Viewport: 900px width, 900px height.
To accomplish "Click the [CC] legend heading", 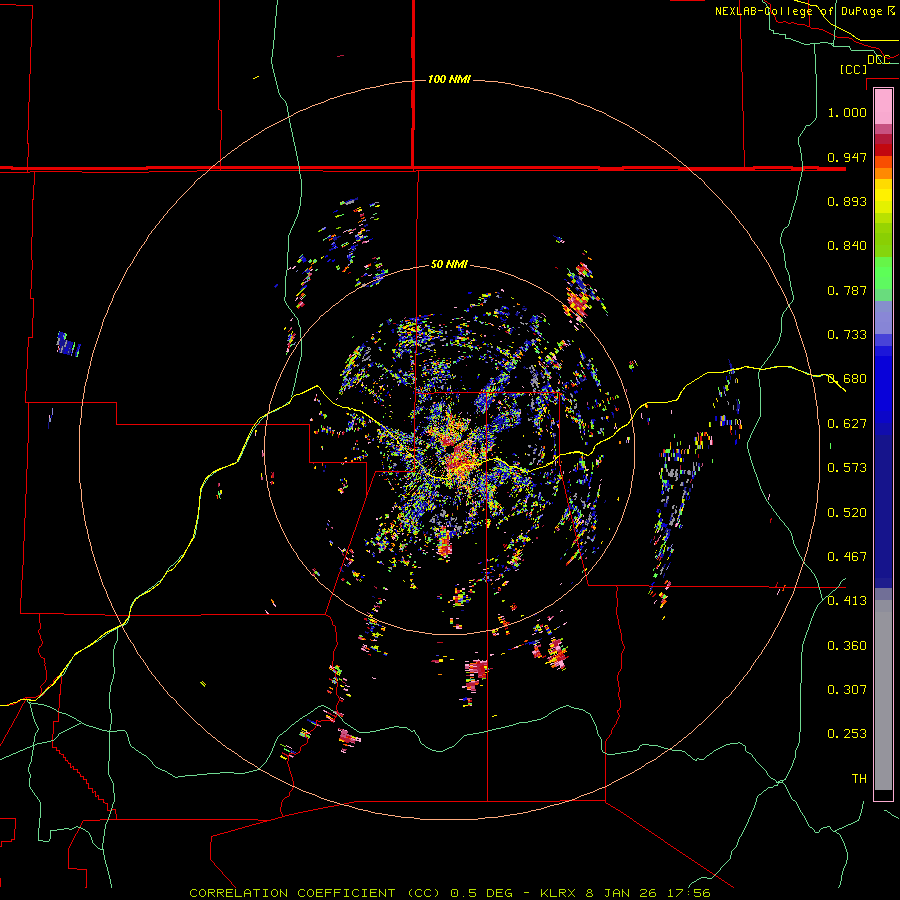I will (853, 69).
